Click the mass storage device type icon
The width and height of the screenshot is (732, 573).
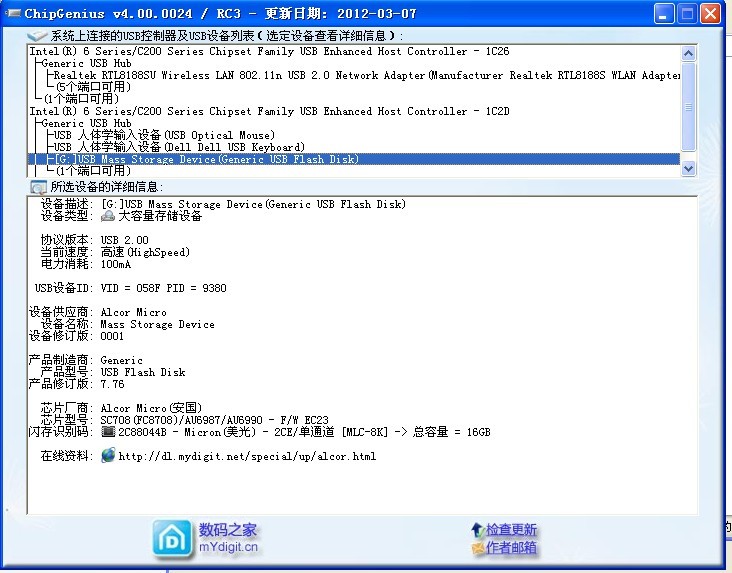pyautogui.click(x=108, y=216)
